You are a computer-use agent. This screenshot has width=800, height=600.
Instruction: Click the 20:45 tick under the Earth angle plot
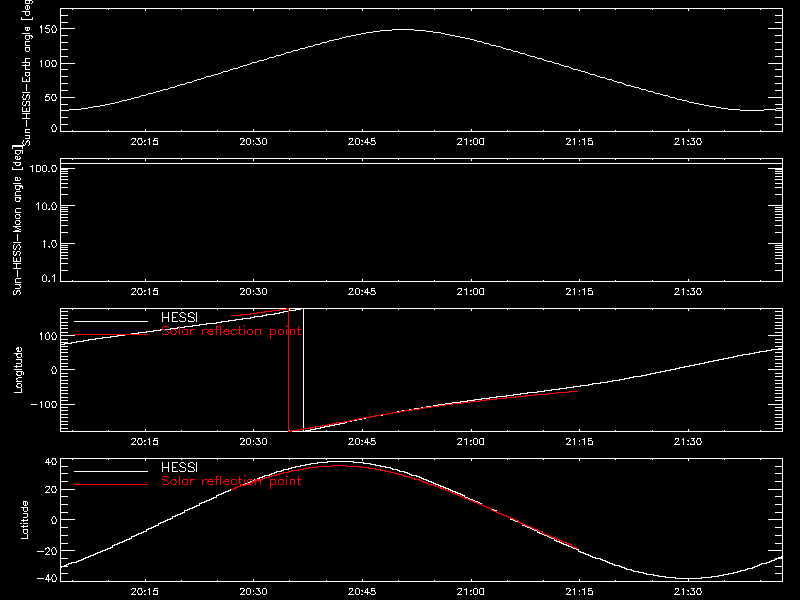click(362, 141)
